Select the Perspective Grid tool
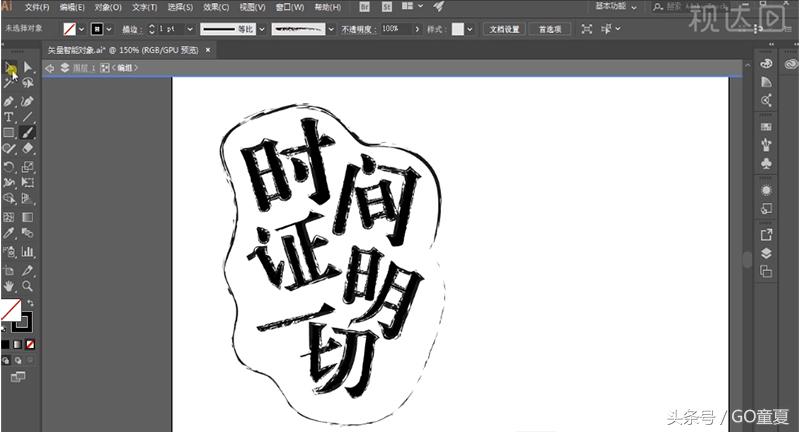Viewport: 800px width, 432px height. click(x=28, y=198)
